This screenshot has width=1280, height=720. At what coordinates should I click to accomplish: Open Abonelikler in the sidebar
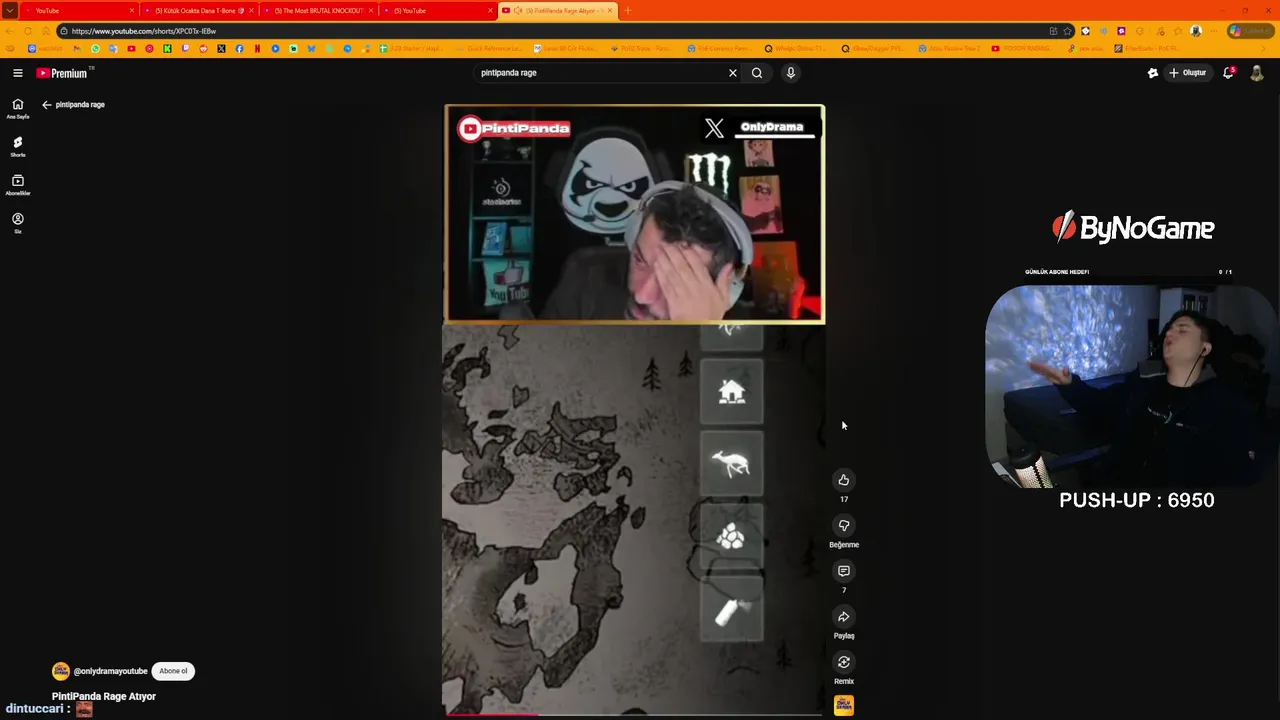[18, 185]
